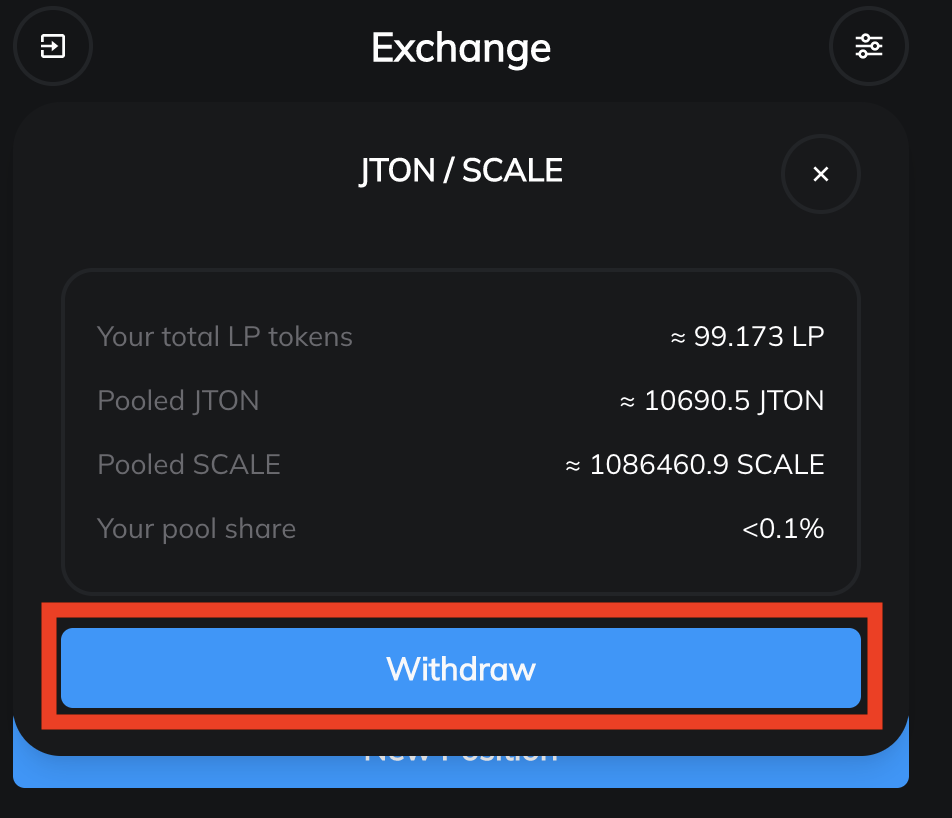Click the Exchange page heading

point(461,47)
